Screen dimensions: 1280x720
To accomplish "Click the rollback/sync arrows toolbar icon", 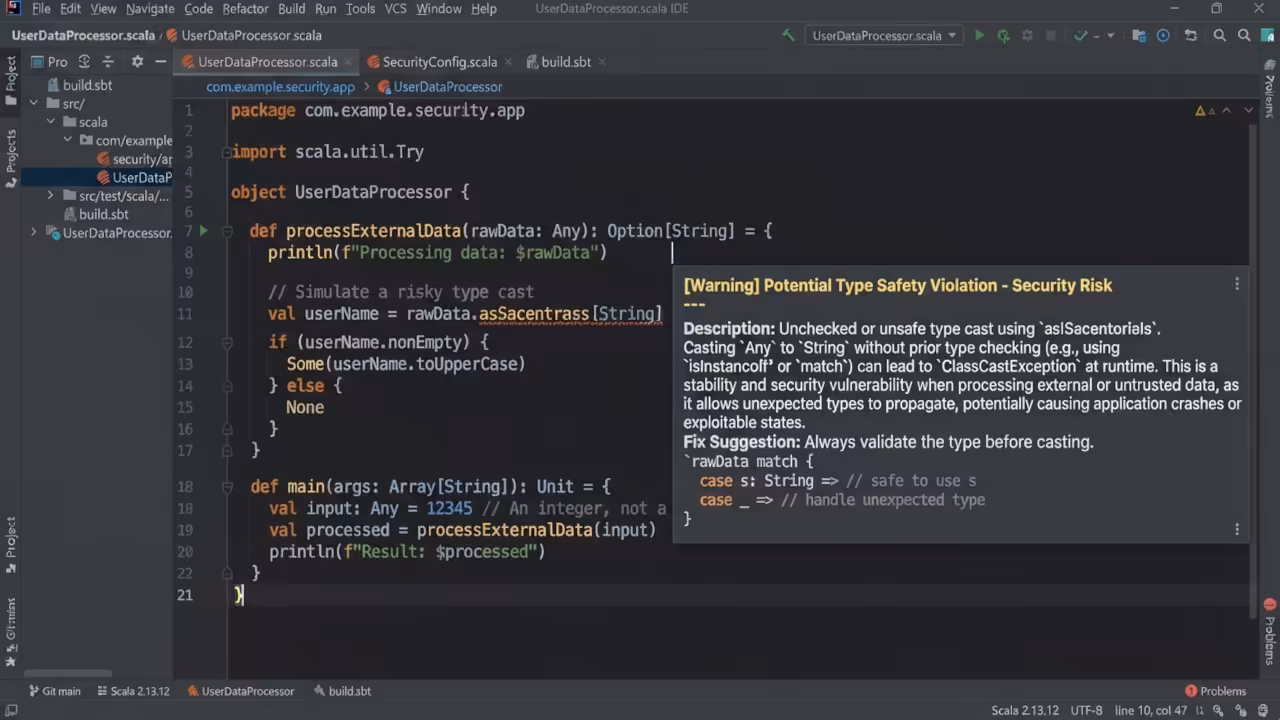I will click(x=1190, y=35).
